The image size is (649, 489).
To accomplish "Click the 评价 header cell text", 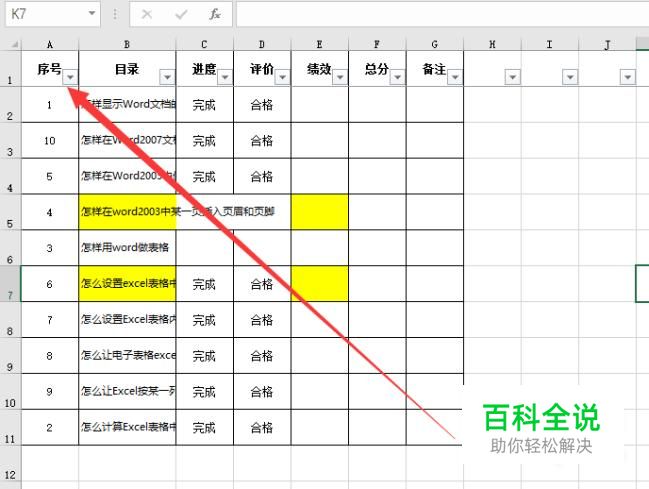I will point(262,69).
